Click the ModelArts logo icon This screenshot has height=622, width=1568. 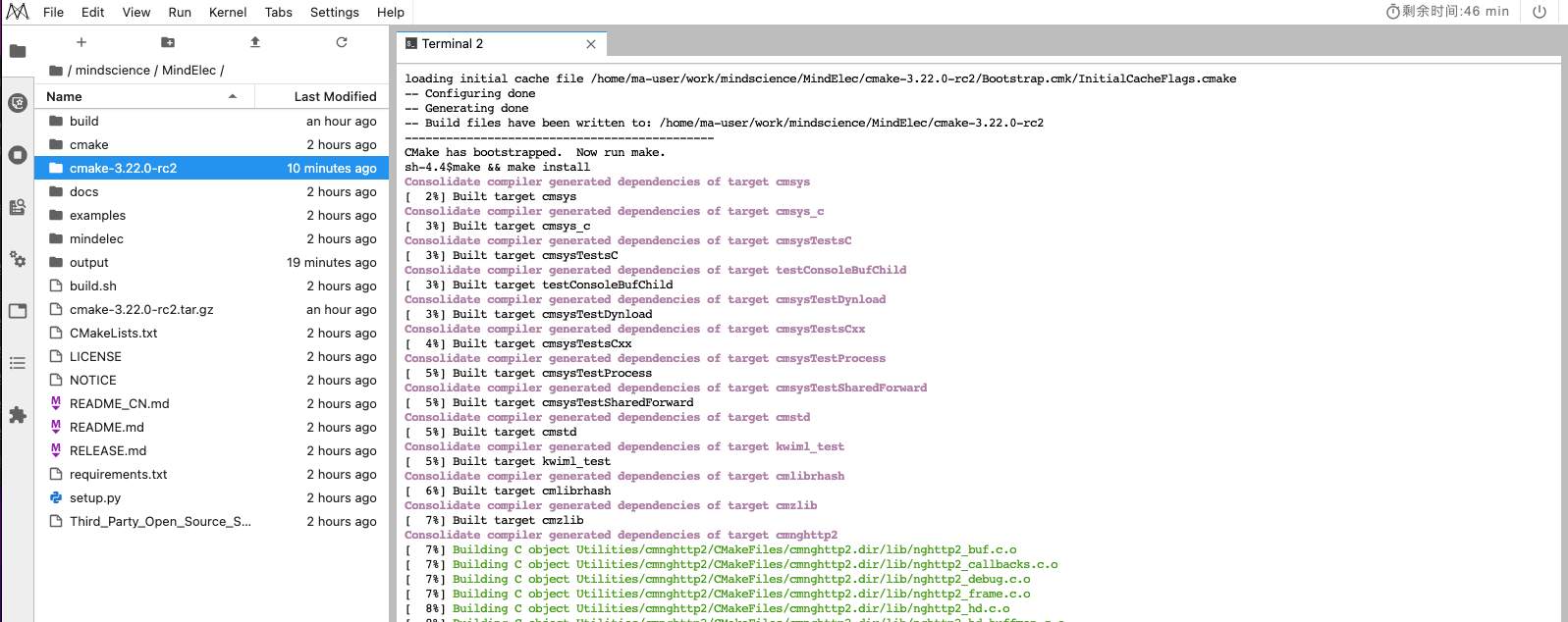[x=17, y=12]
